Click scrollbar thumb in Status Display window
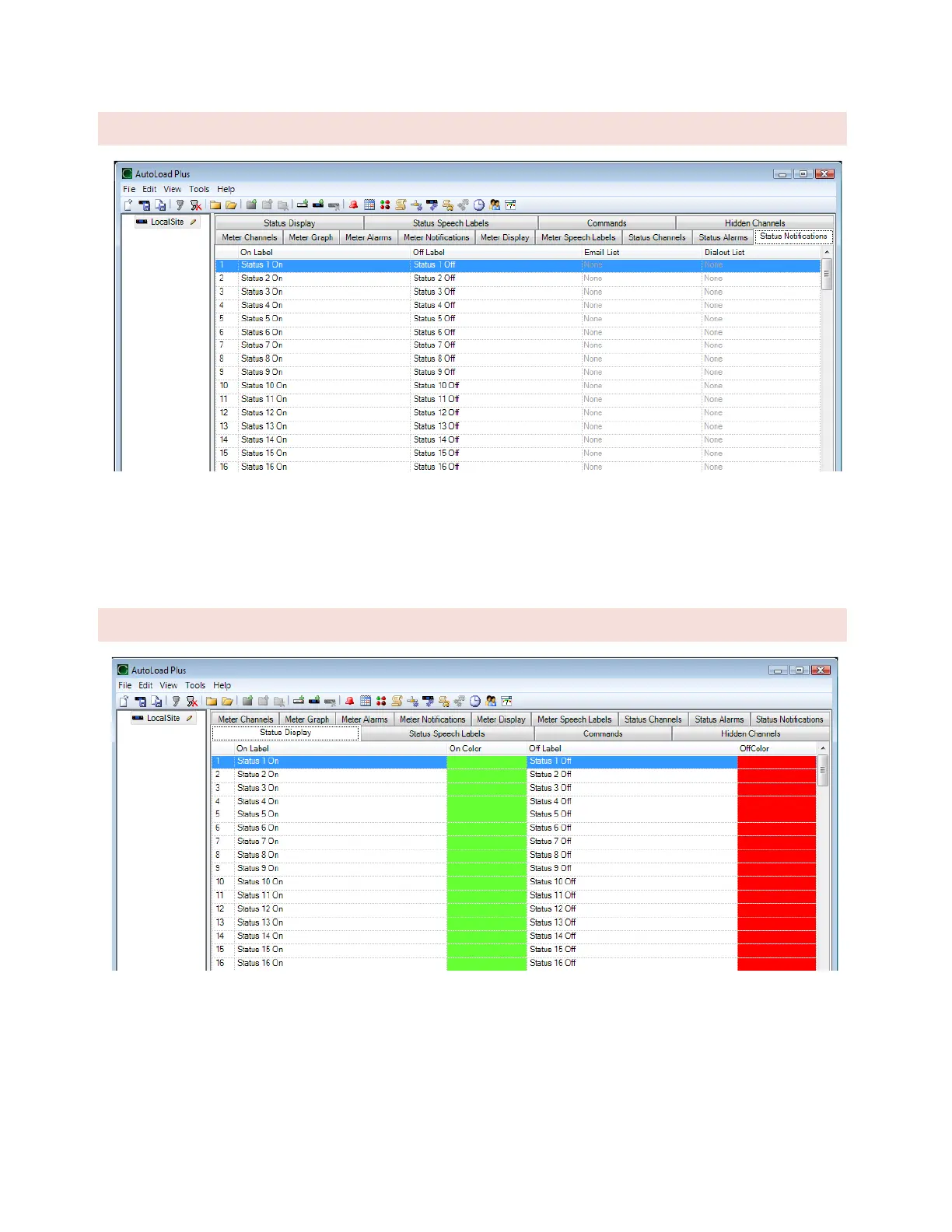The height and width of the screenshot is (1232, 952). coord(823,770)
